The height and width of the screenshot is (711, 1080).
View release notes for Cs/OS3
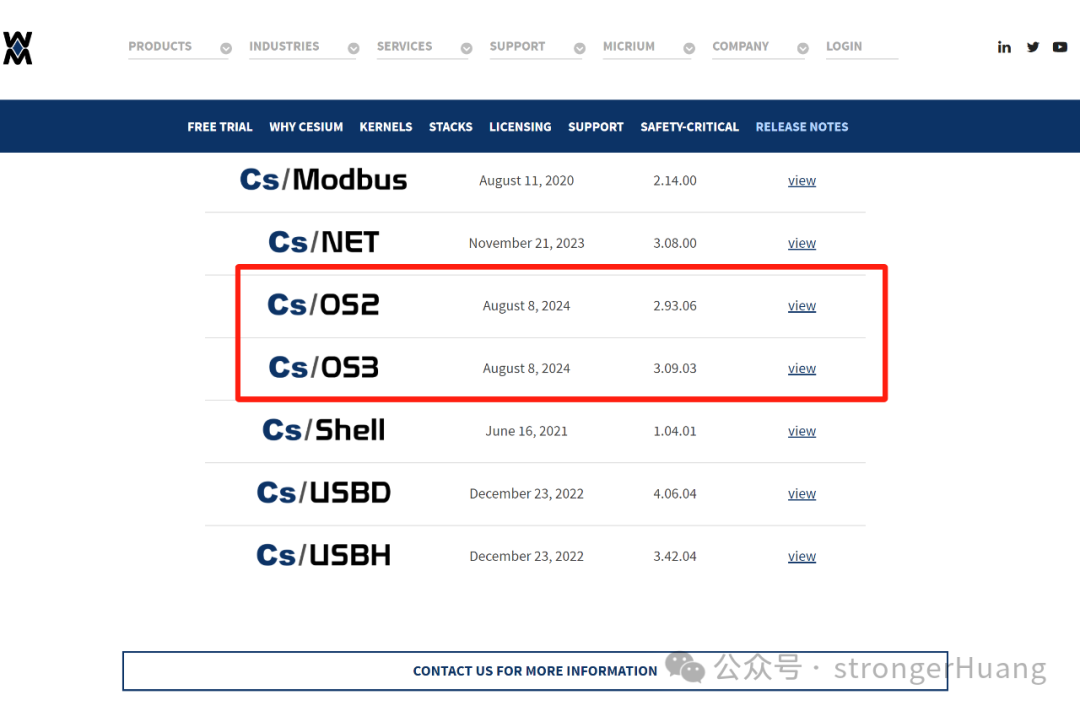point(802,368)
